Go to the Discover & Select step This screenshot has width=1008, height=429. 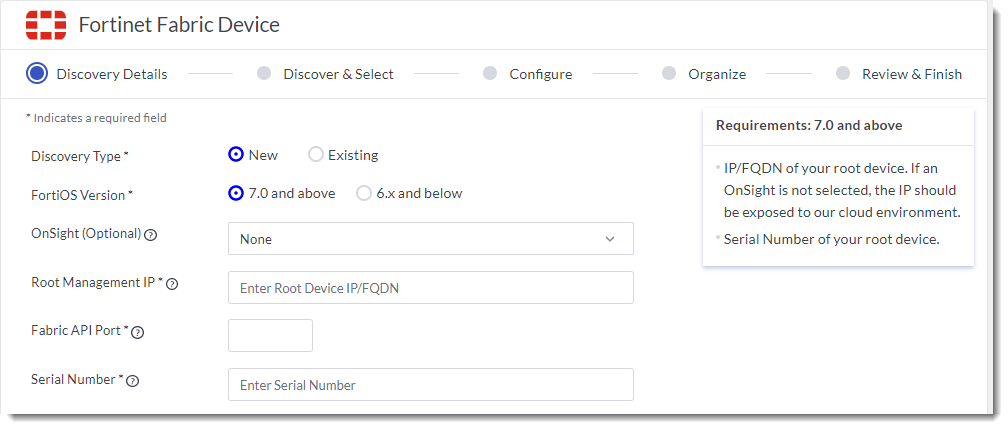click(x=338, y=74)
